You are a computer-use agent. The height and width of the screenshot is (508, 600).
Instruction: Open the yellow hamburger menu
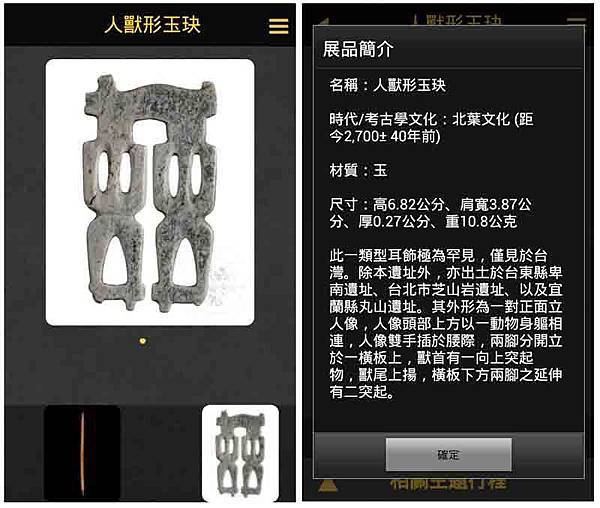pos(279,26)
